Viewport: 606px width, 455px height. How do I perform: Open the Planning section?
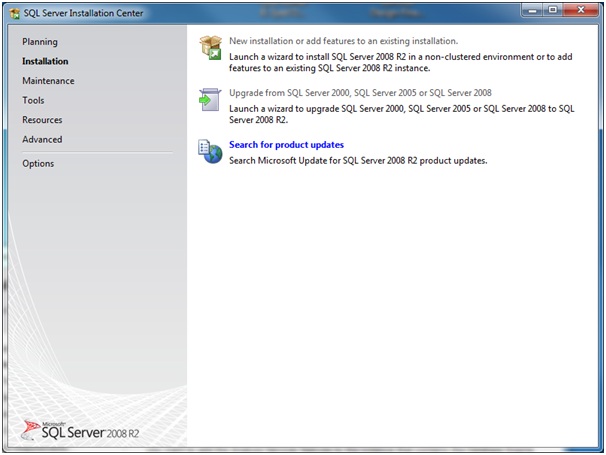(40, 42)
